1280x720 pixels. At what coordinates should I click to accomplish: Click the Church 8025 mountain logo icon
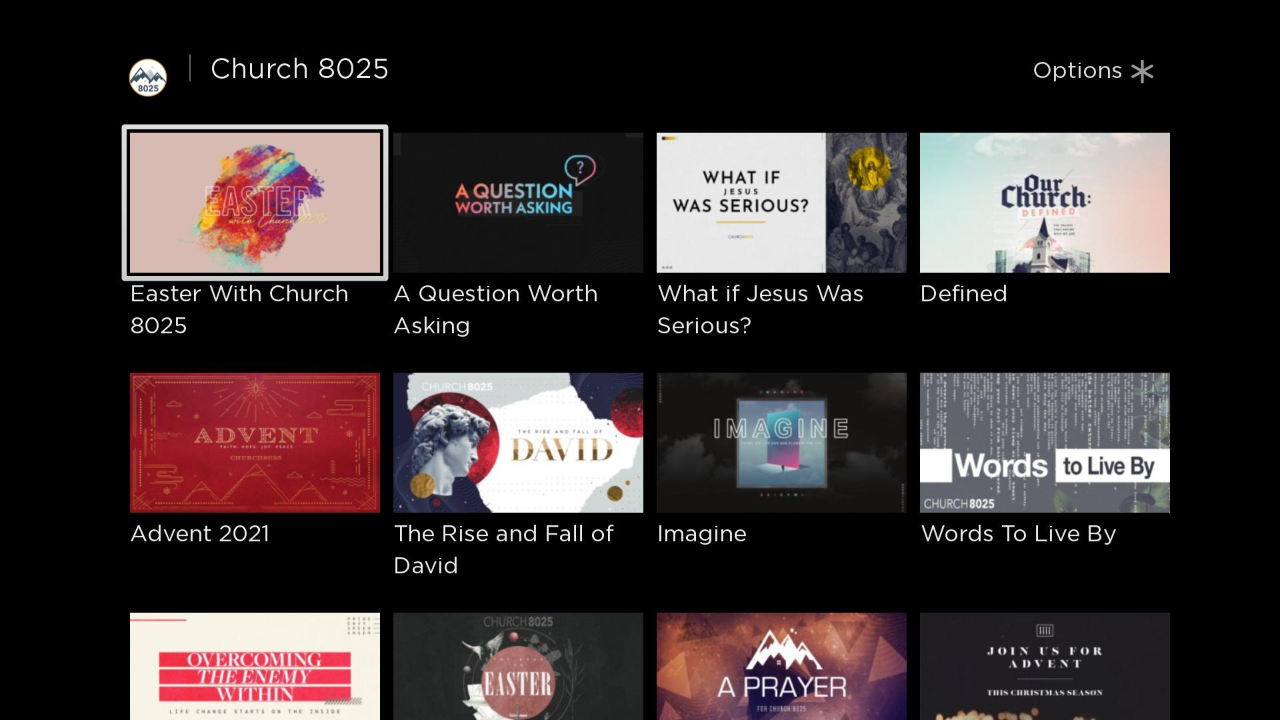pyautogui.click(x=147, y=76)
